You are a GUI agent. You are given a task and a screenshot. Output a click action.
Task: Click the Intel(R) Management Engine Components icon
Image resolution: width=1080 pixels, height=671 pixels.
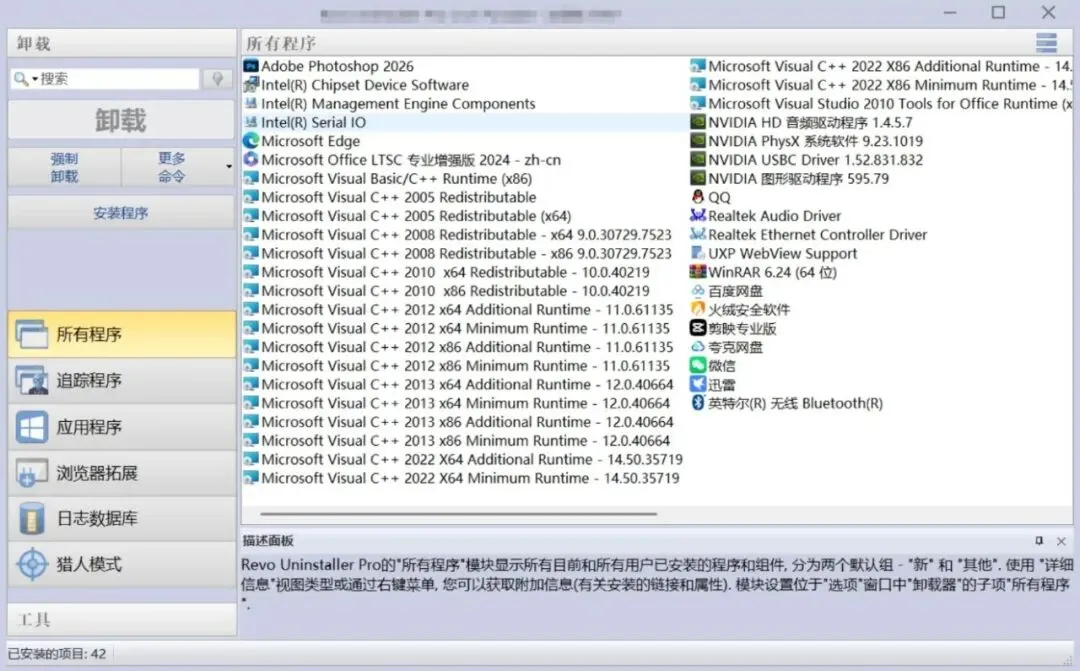coord(251,103)
